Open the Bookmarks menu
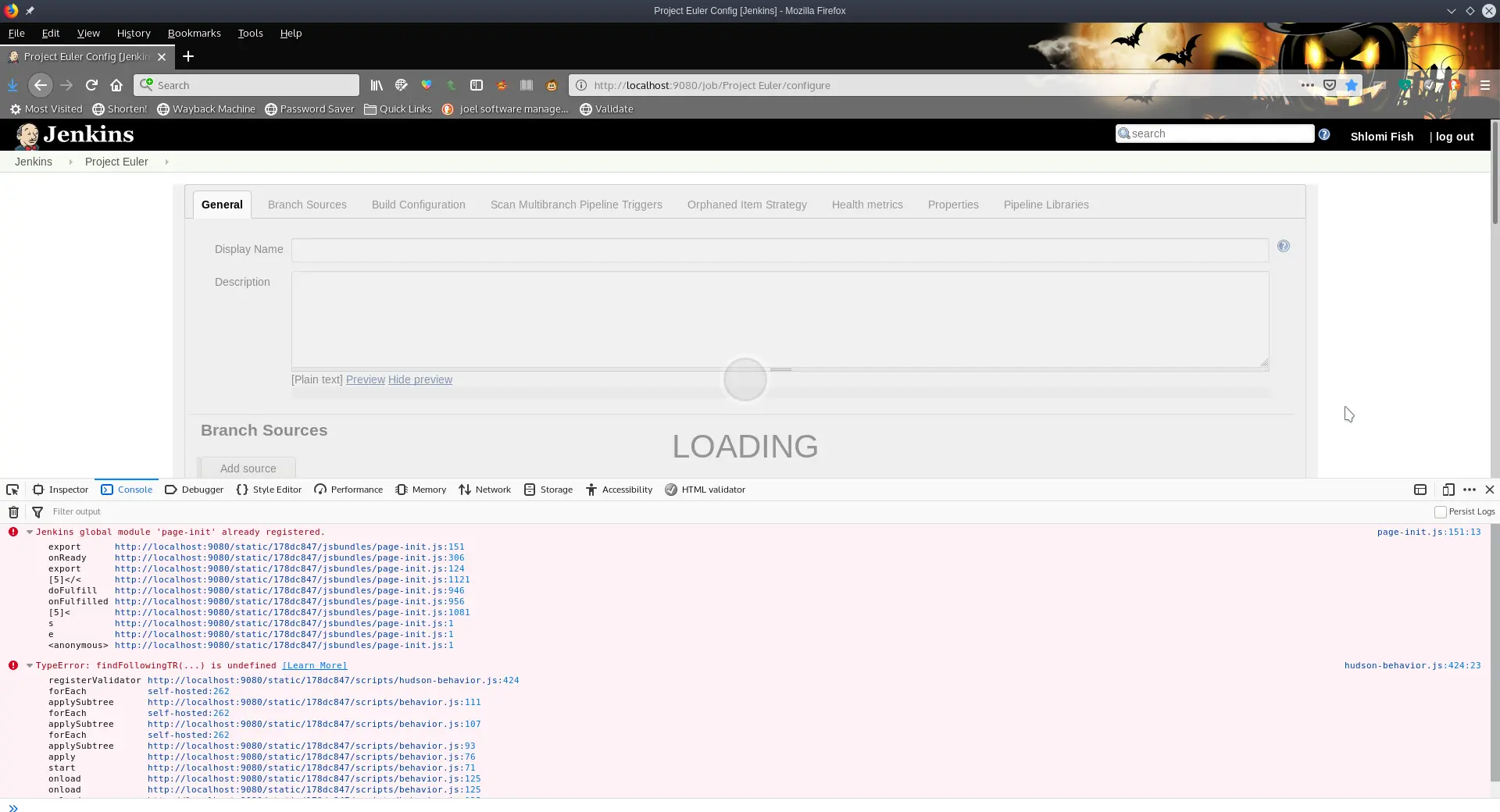Viewport: 1500px width, 812px height. coord(195,33)
